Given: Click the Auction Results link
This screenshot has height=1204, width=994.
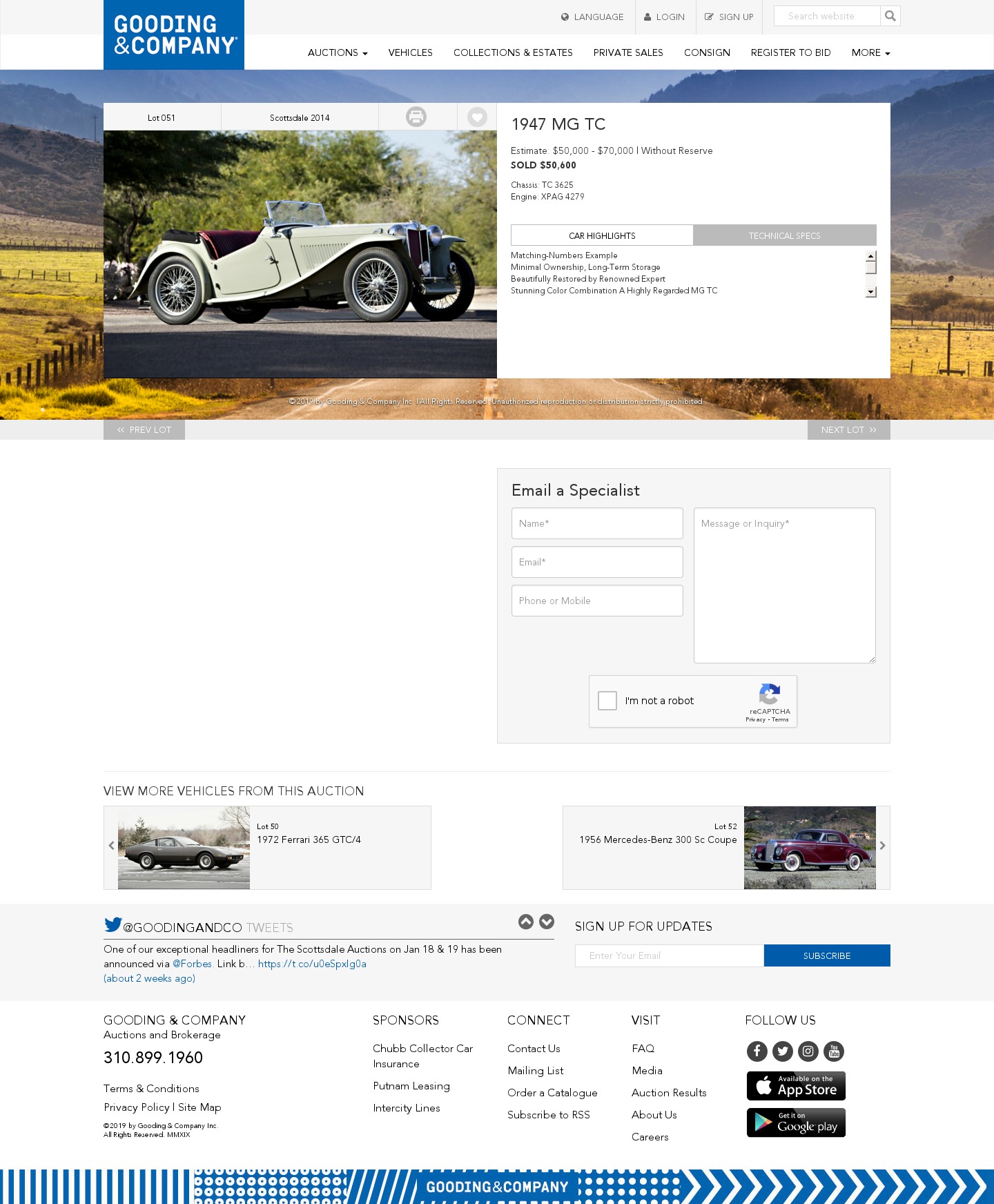Looking at the screenshot, I should (x=669, y=1093).
